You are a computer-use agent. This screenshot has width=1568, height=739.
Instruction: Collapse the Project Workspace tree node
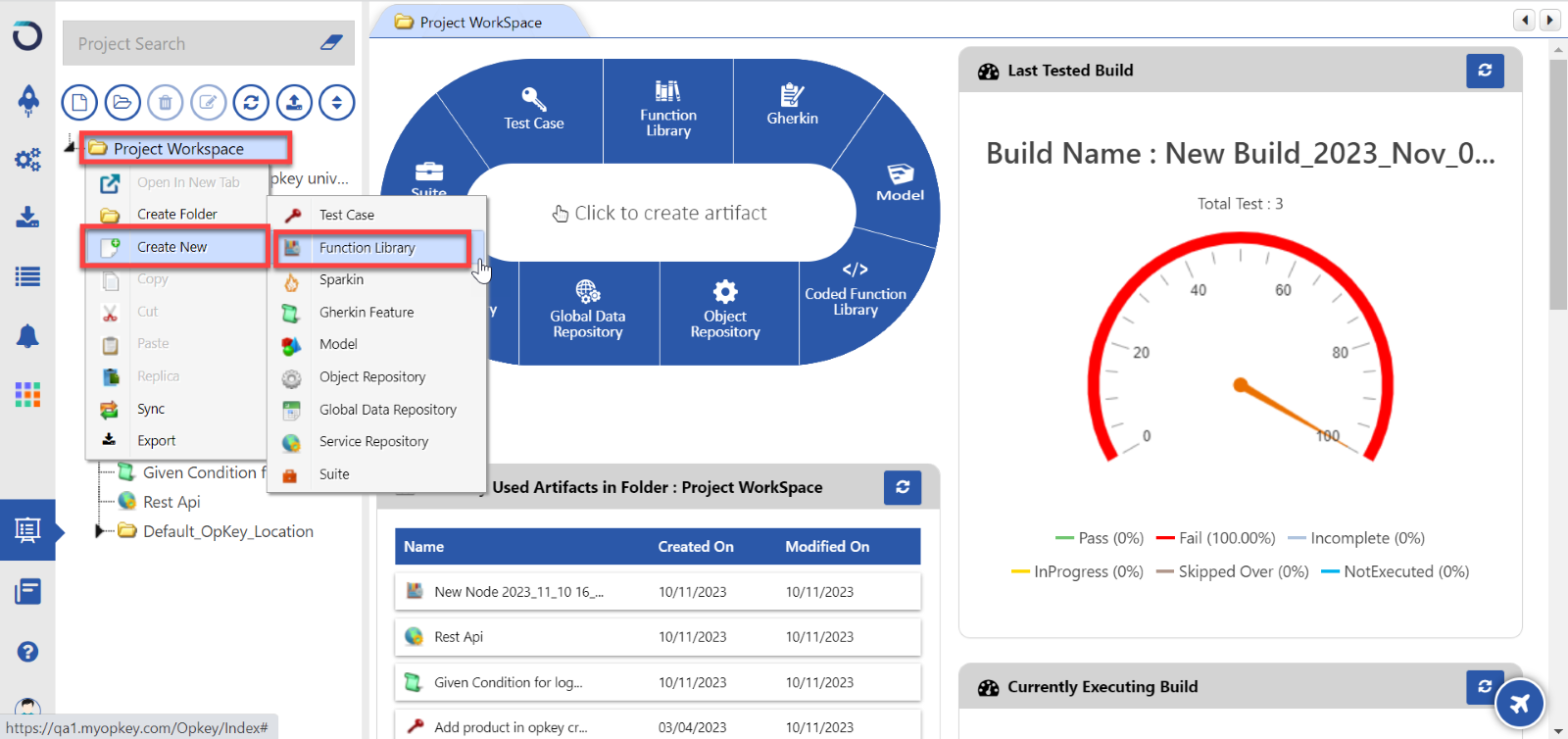[70, 147]
